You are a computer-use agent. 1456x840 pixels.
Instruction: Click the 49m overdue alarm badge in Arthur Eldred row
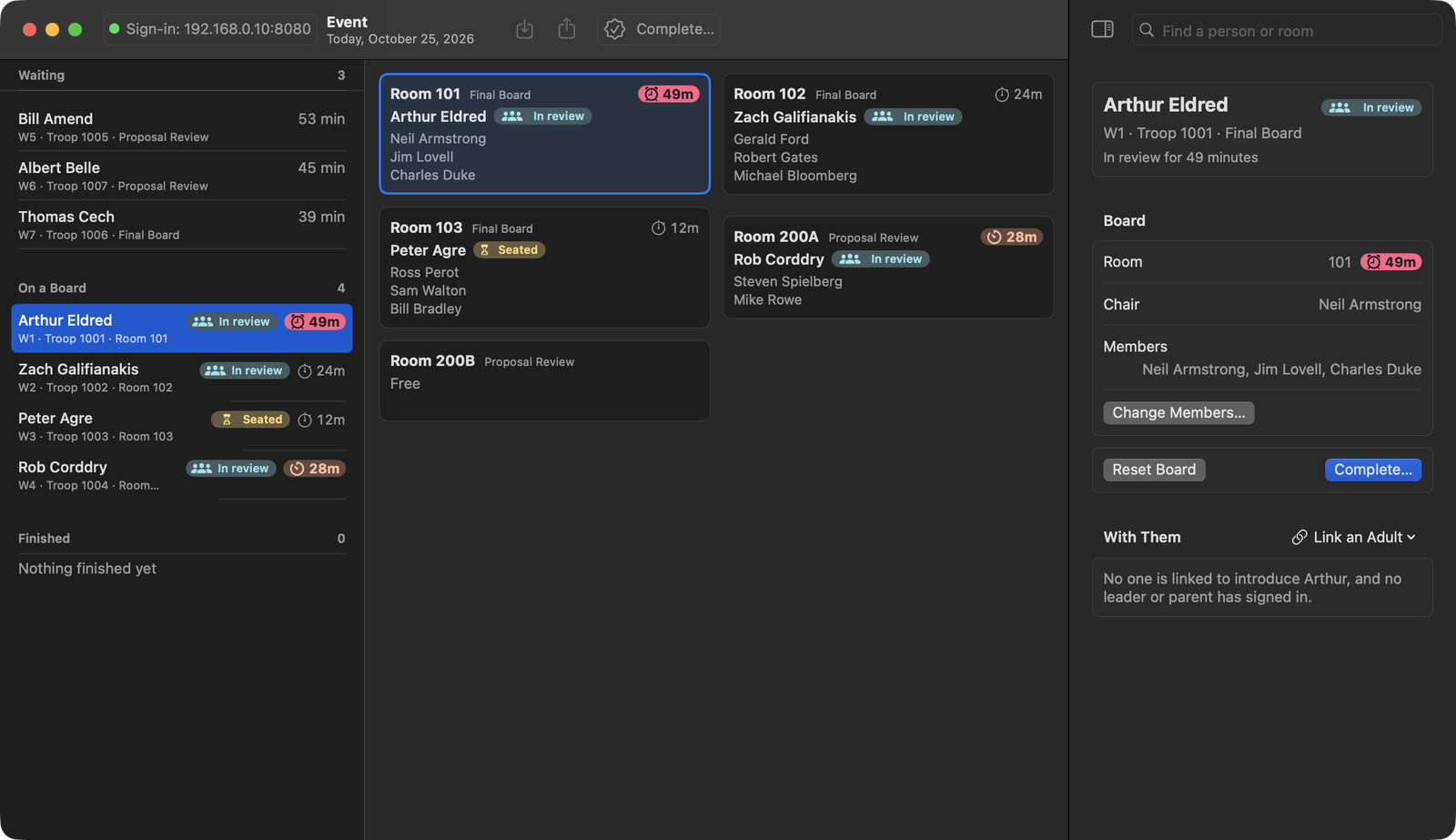tap(315, 321)
